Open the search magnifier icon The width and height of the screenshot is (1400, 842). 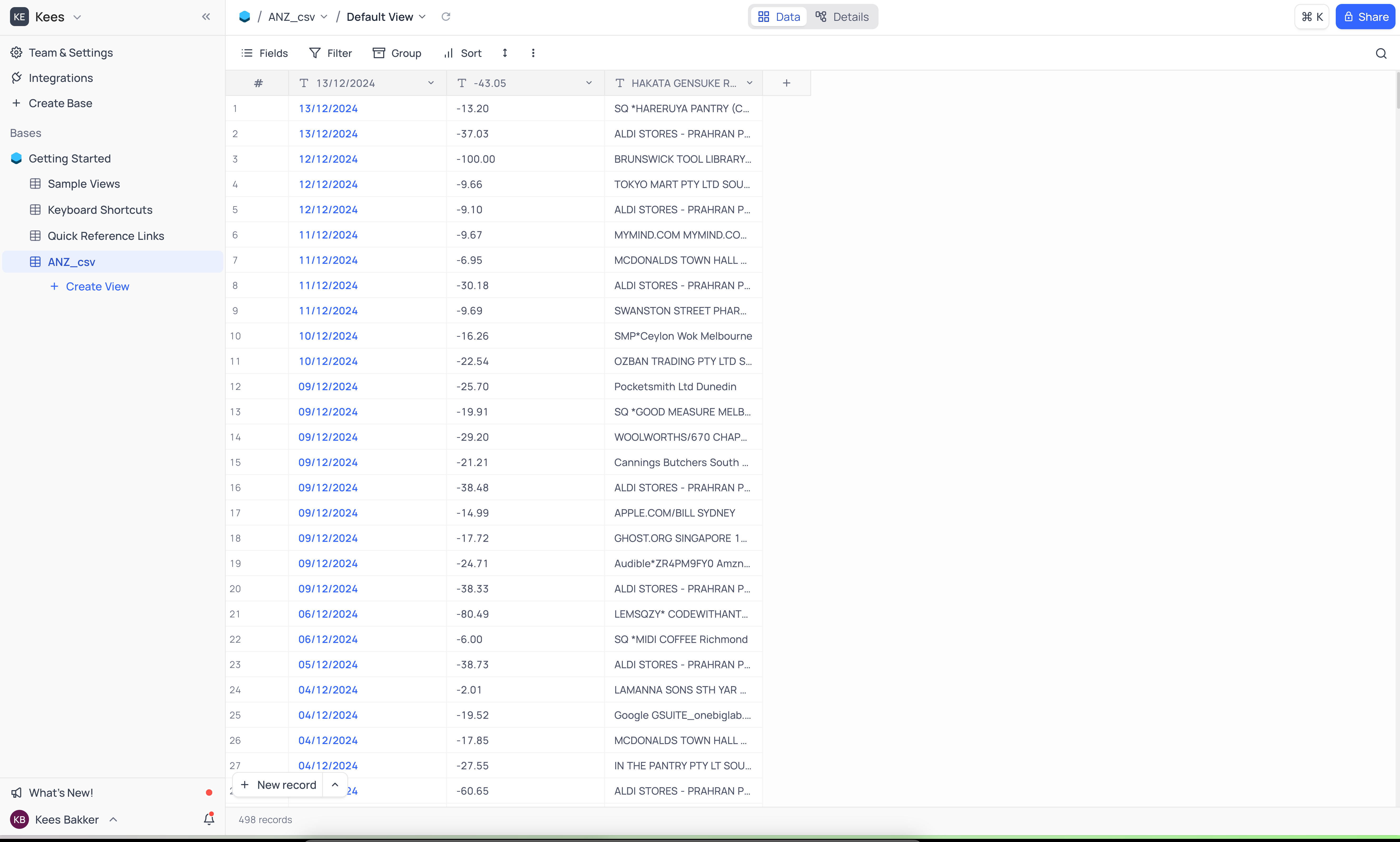(x=1381, y=53)
